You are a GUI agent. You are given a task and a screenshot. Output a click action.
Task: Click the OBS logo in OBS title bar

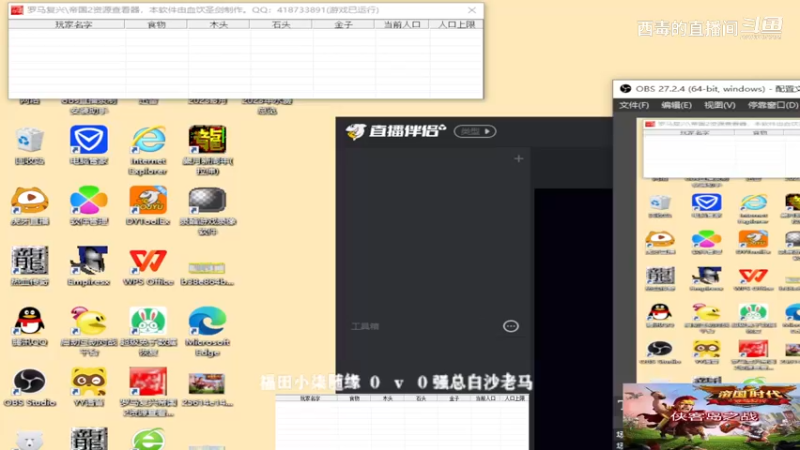[625, 89]
